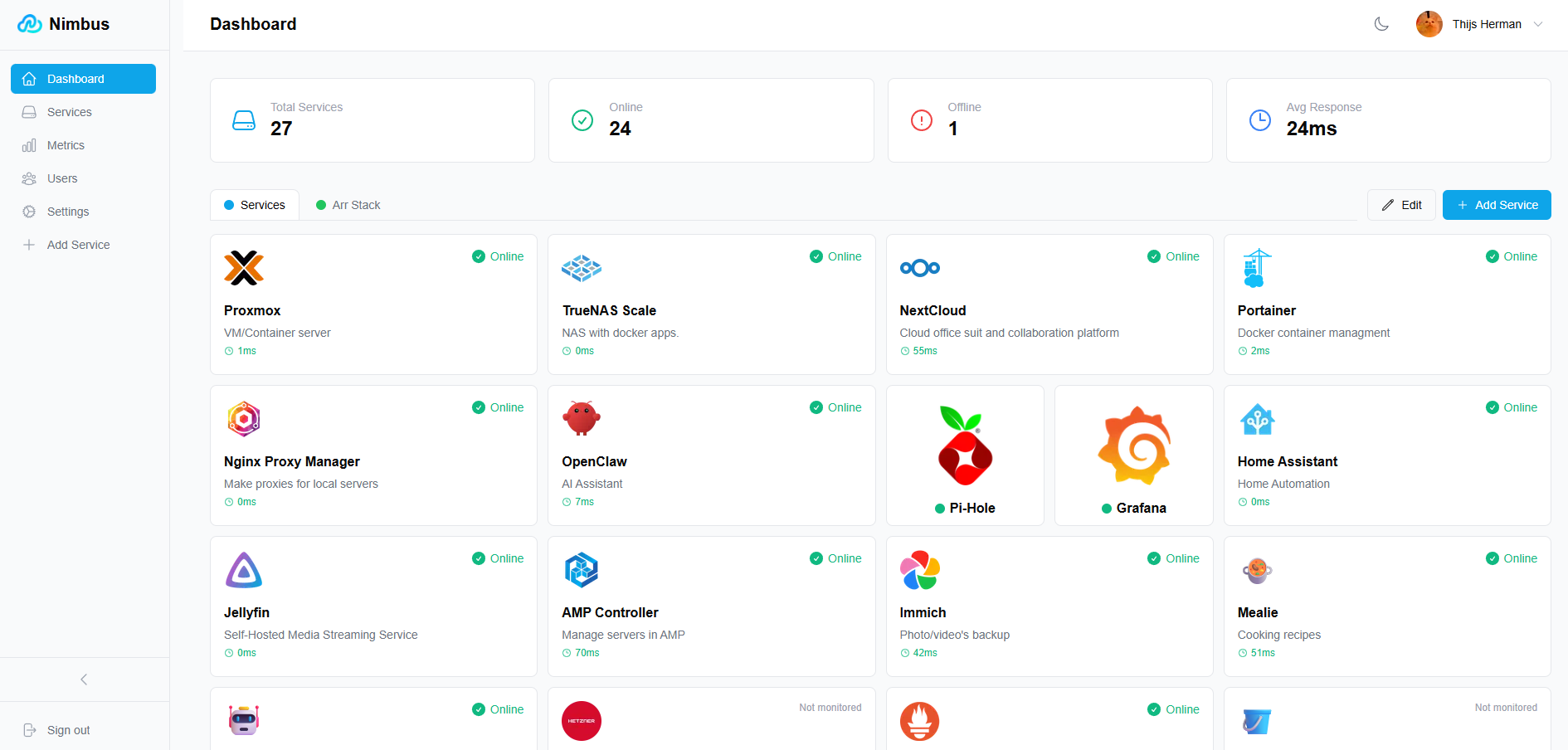The height and width of the screenshot is (750, 1568).
Task: Click the orange flame torch service icon
Action: pyautogui.click(x=920, y=721)
